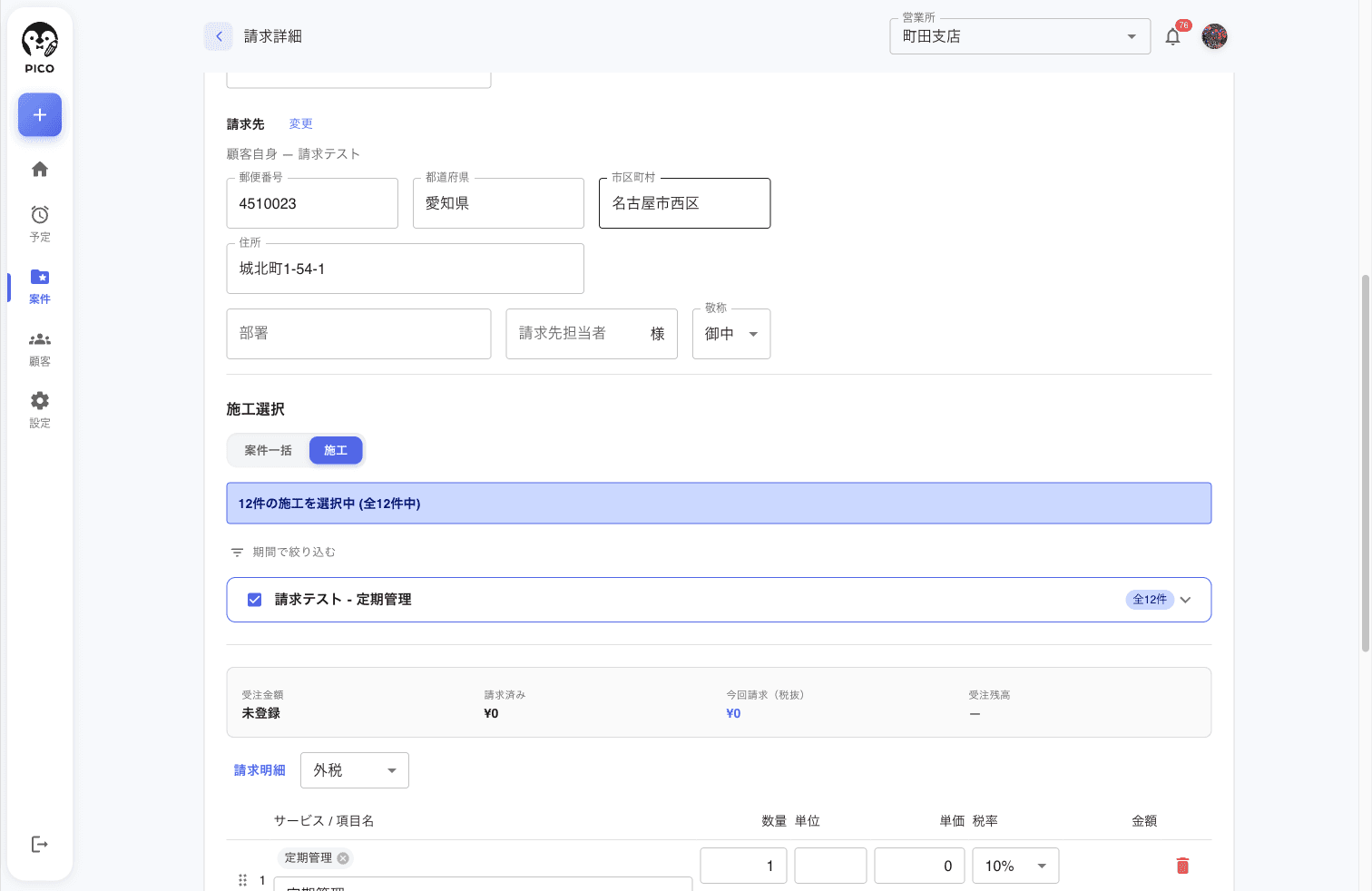Open the user avatar menu
The width and height of the screenshot is (1372, 891).
click(1214, 36)
